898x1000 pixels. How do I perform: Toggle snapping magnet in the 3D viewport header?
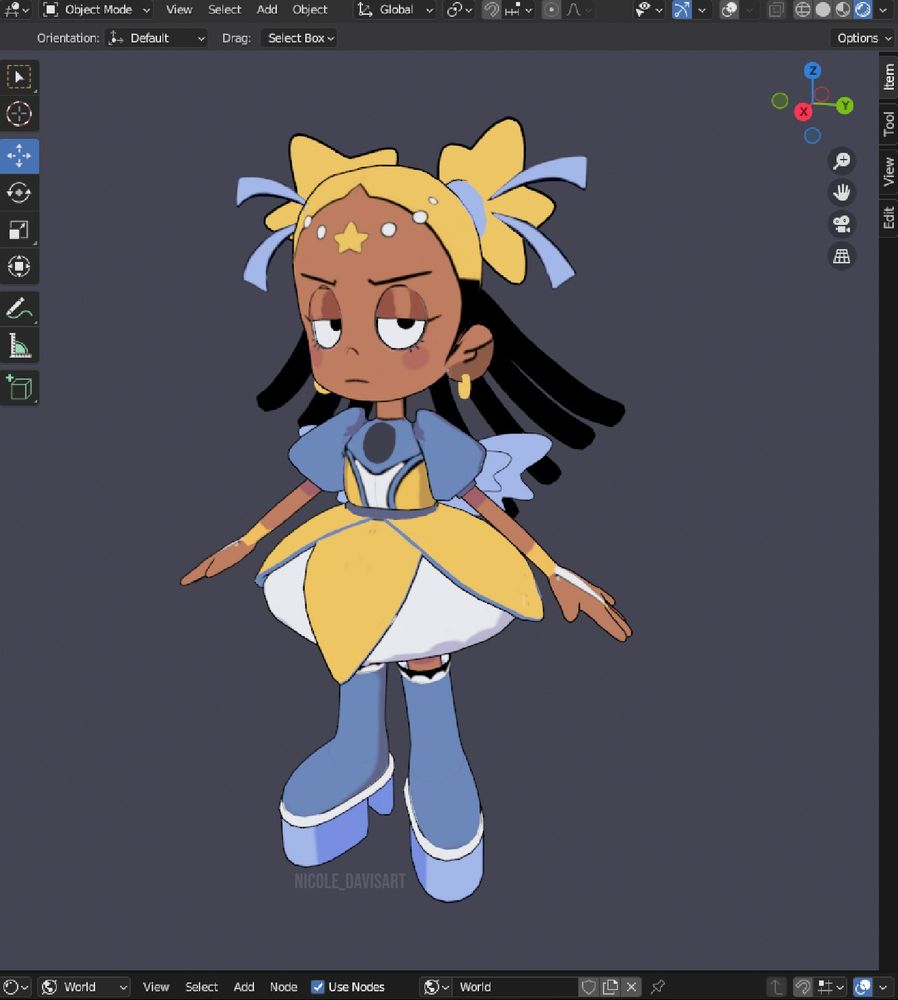pos(491,10)
